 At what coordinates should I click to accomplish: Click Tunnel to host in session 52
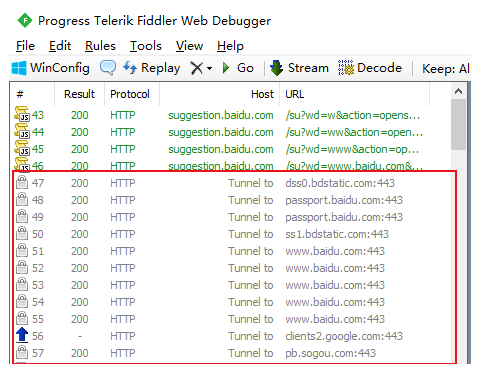tap(251, 268)
